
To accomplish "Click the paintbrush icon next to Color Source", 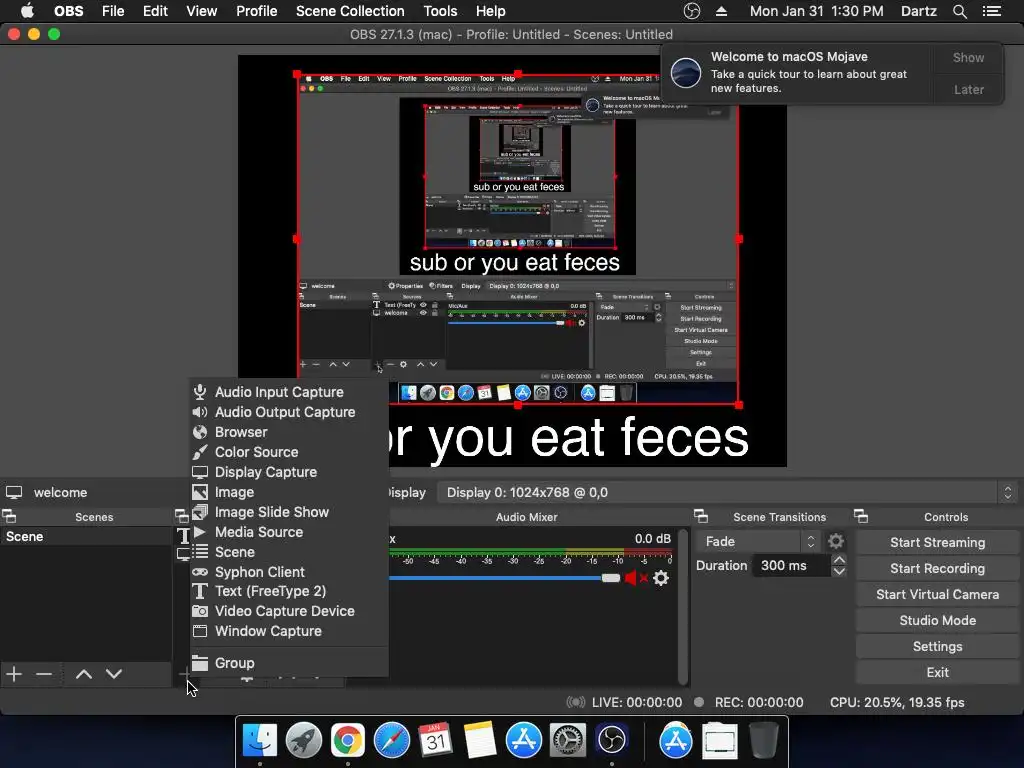I will [x=200, y=452].
